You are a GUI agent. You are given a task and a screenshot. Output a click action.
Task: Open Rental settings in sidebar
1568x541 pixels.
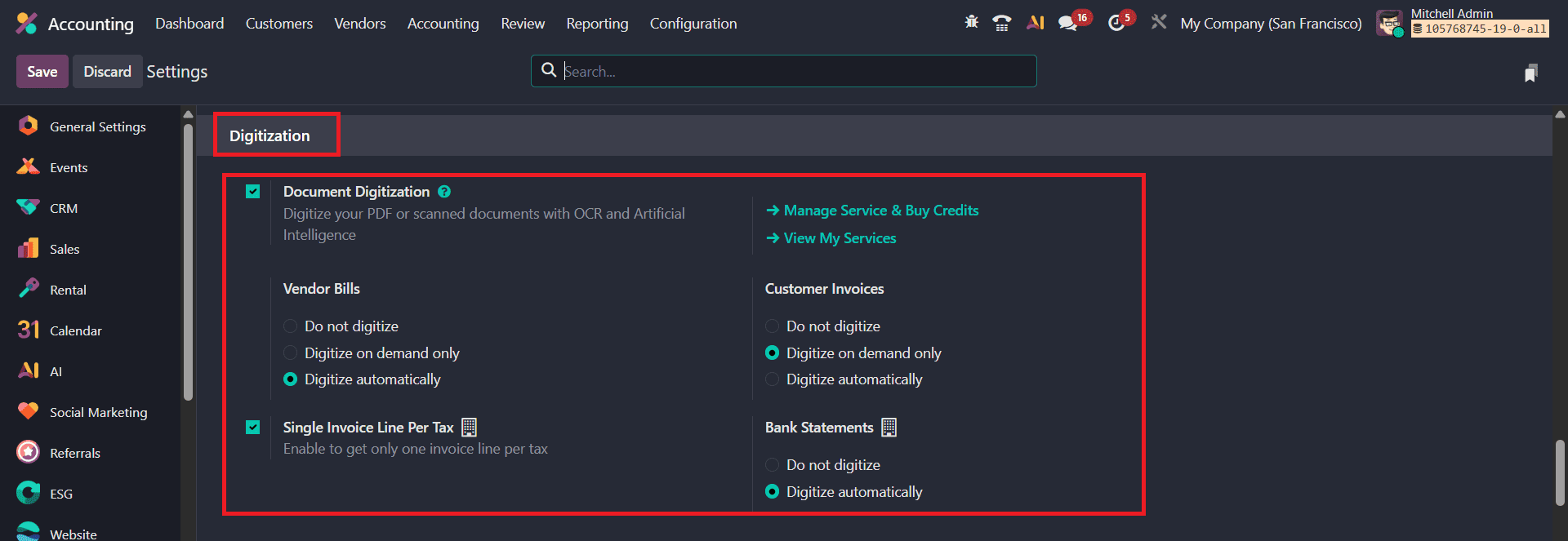pos(90,290)
